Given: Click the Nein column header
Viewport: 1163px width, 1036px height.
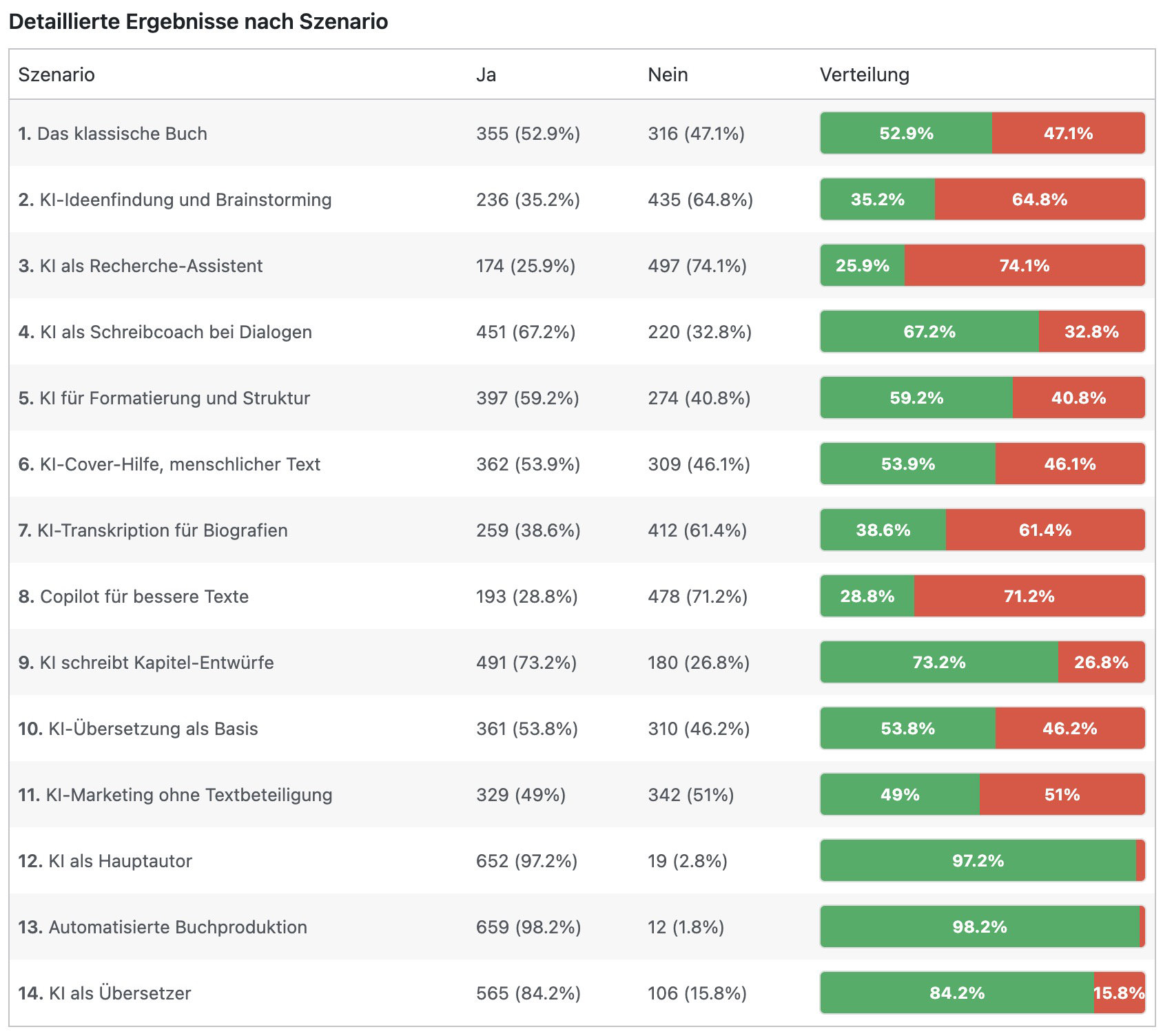Looking at the screenshot, I should pos(668,74).
